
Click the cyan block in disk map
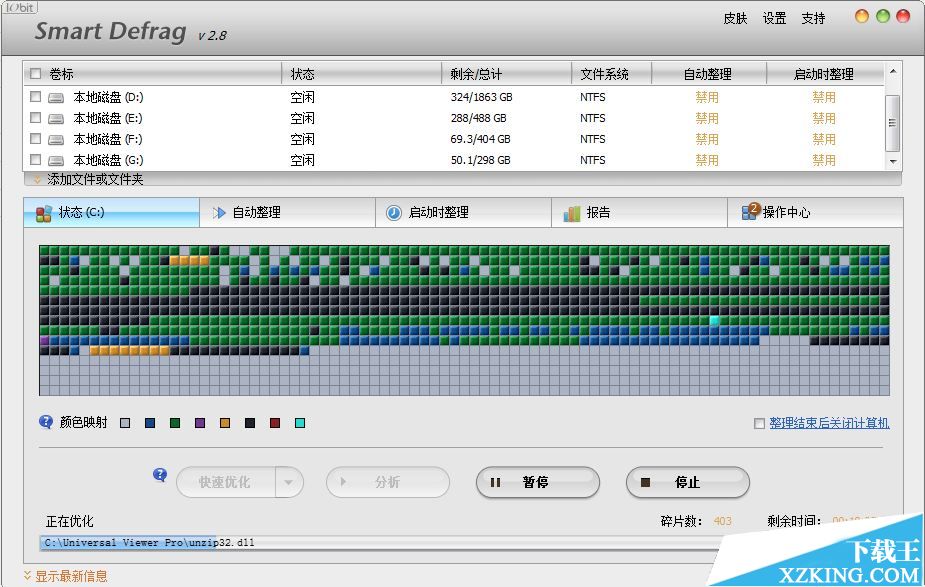pos(714,320)
